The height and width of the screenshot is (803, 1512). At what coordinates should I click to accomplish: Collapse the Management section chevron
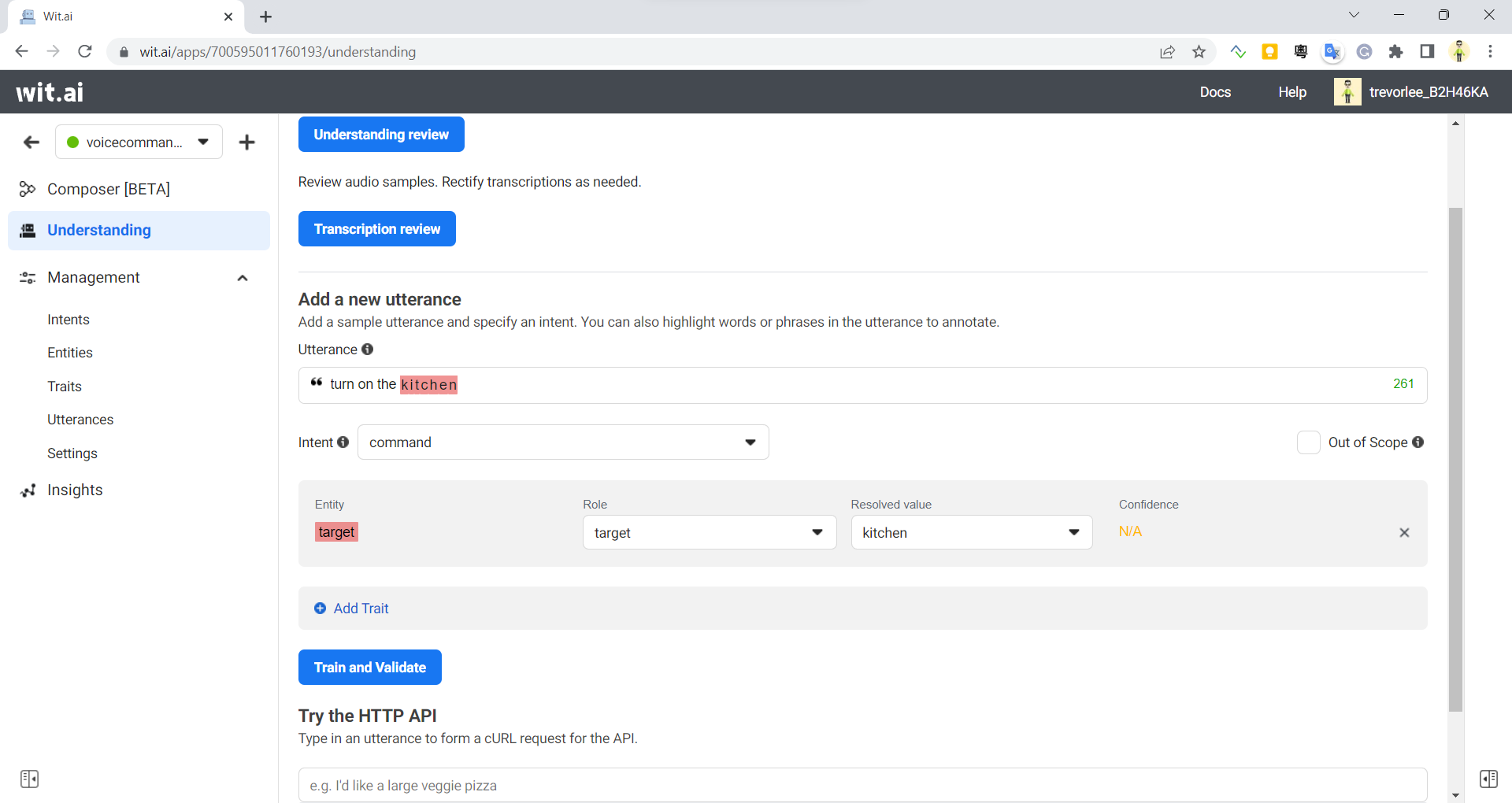pos(243,278)
